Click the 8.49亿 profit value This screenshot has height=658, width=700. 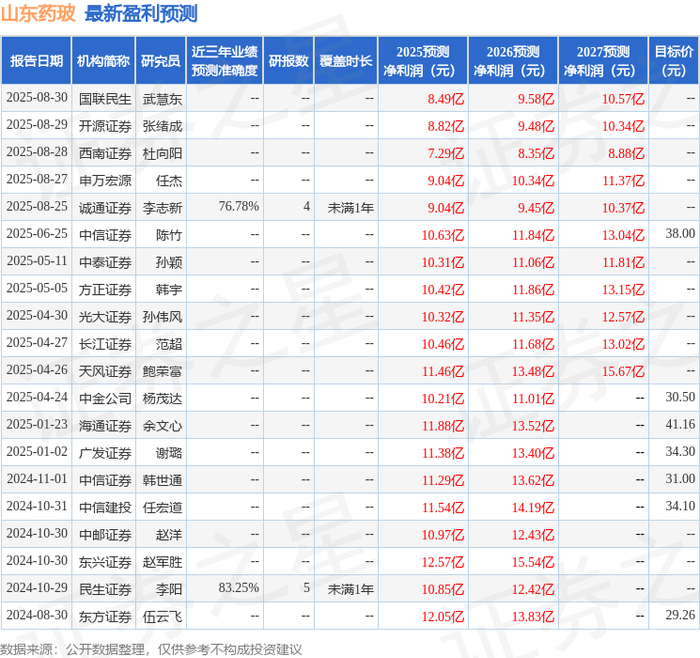tap(446, 99)
